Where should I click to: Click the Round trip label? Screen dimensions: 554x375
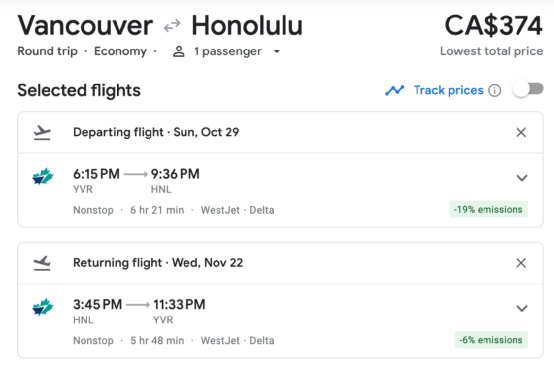[x=47, y=51]
